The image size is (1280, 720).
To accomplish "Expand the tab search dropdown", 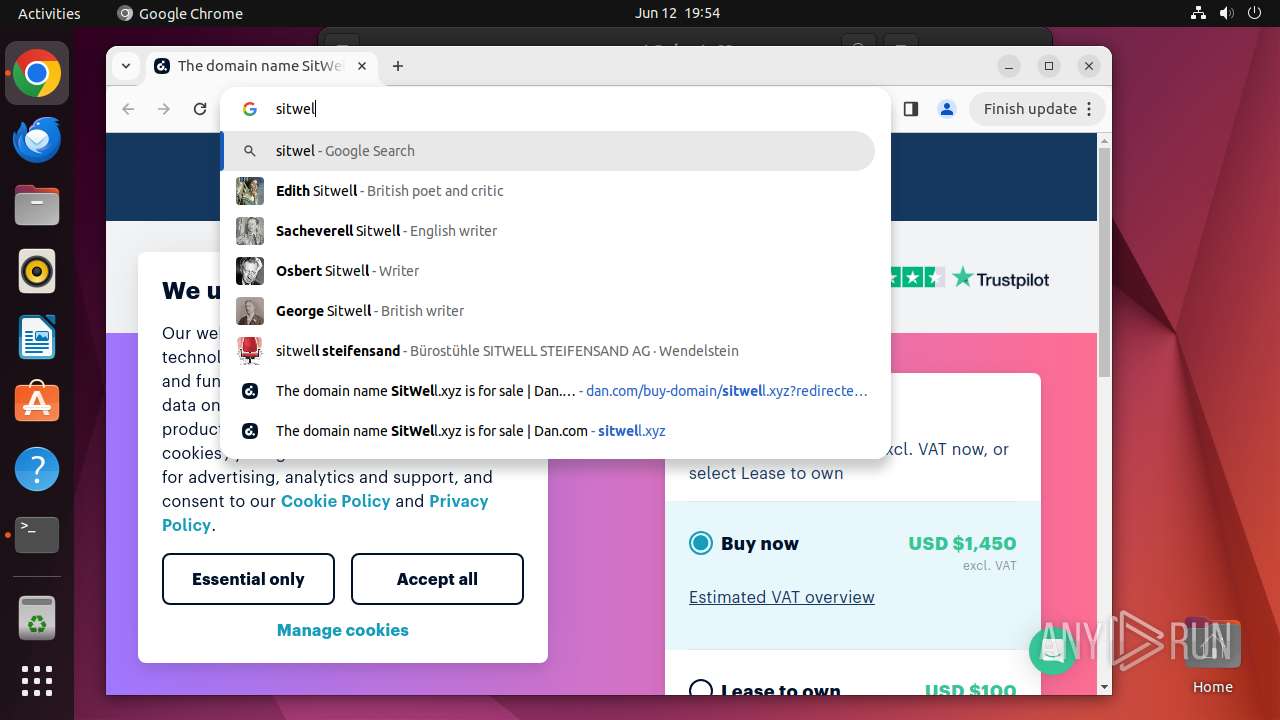I will (x=125, y=66).
